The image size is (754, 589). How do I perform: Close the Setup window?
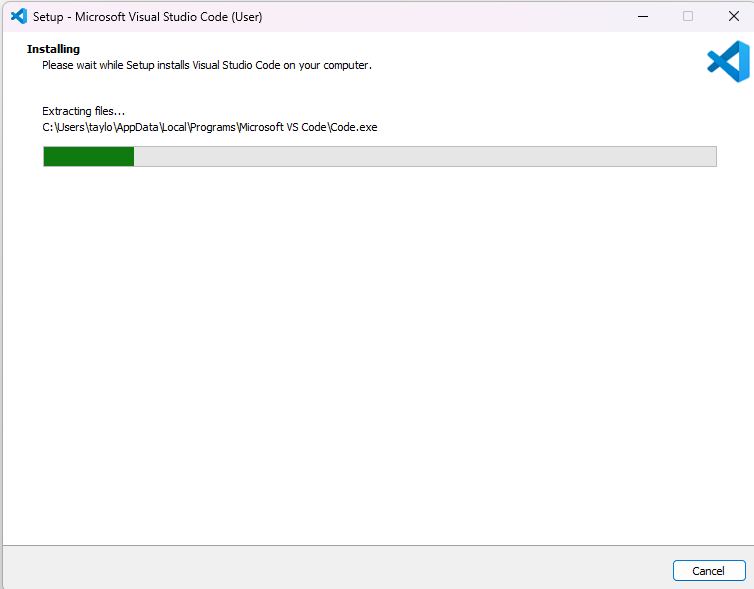(x=733, y=16)
